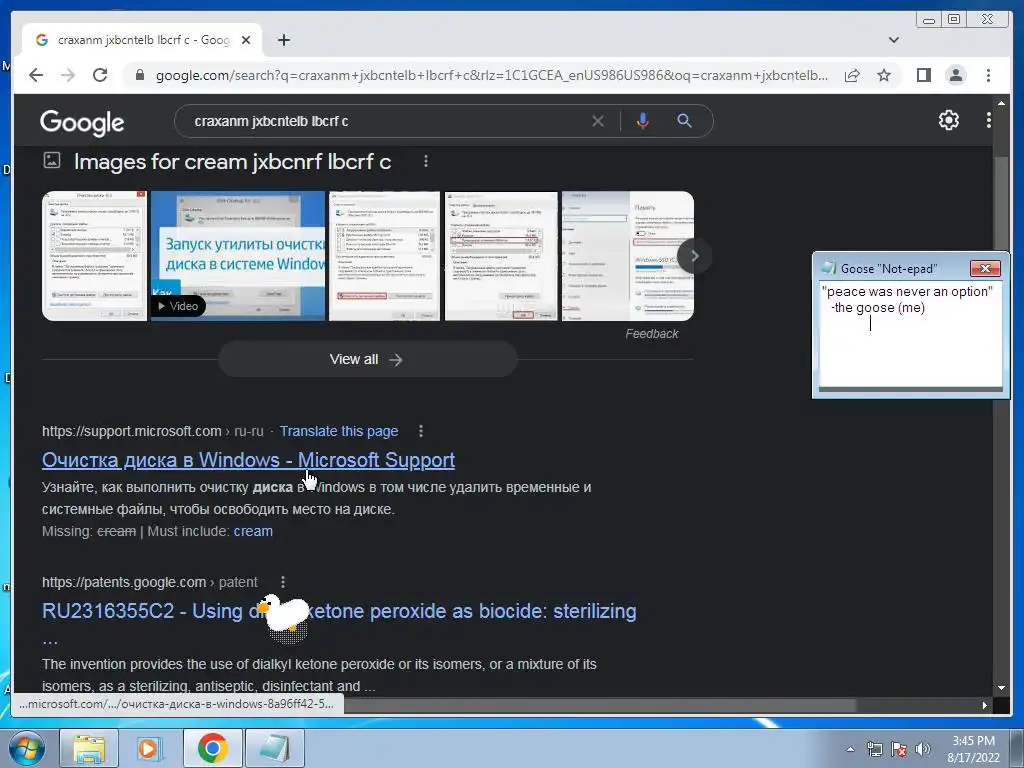
Task: Click the Google logo
Action: pos(82,122)
